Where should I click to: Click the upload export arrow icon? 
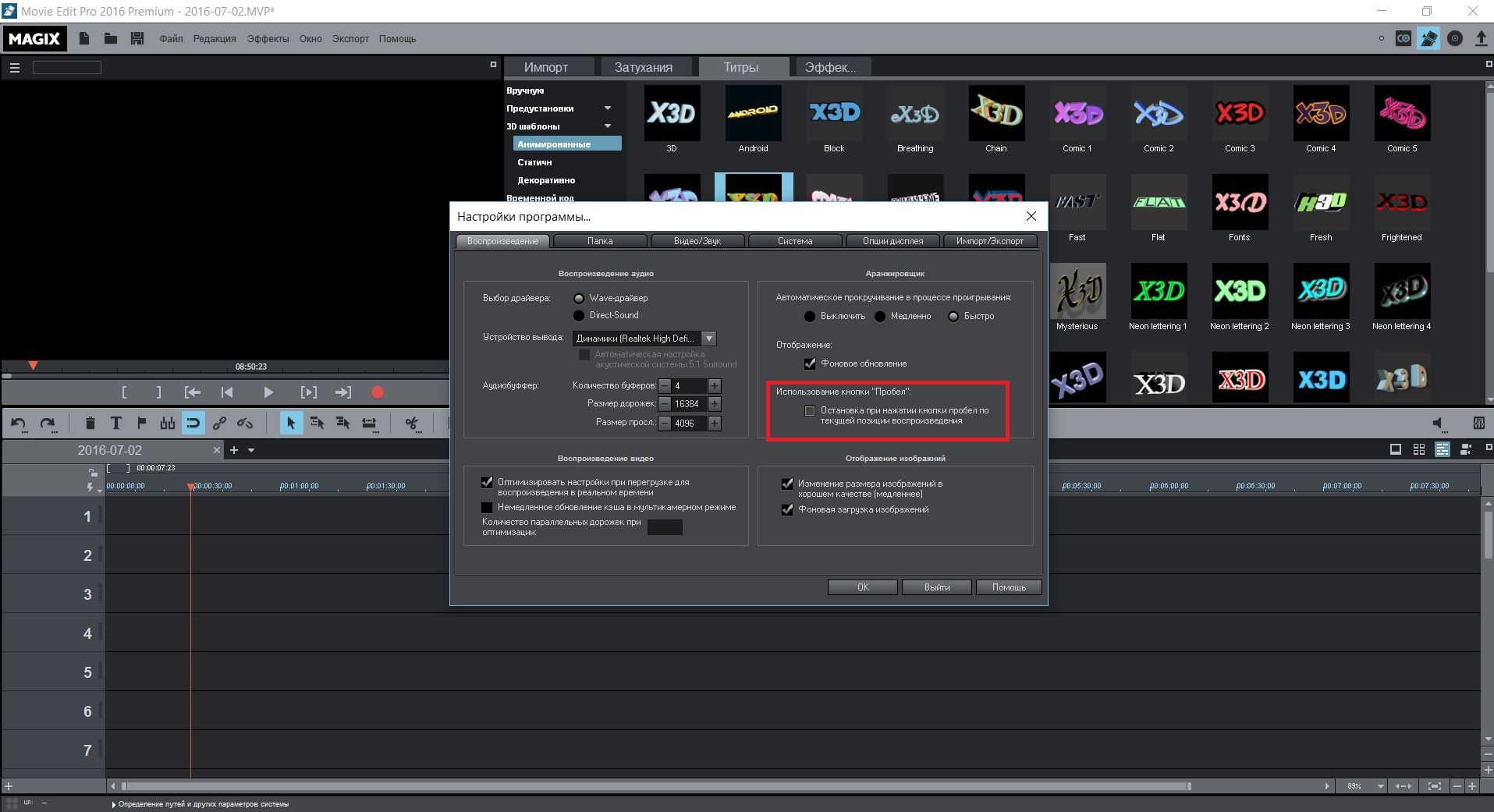1481,38
